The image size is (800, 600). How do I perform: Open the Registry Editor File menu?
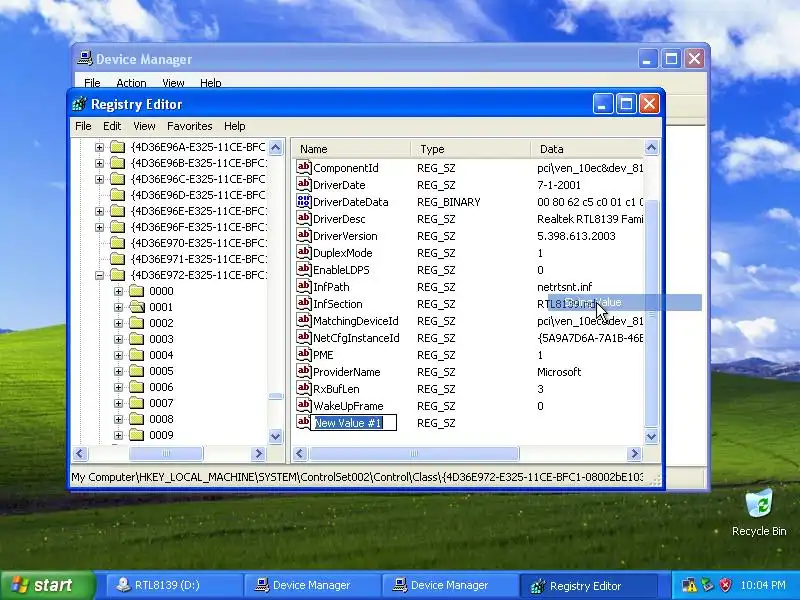[x=83, y=126]
